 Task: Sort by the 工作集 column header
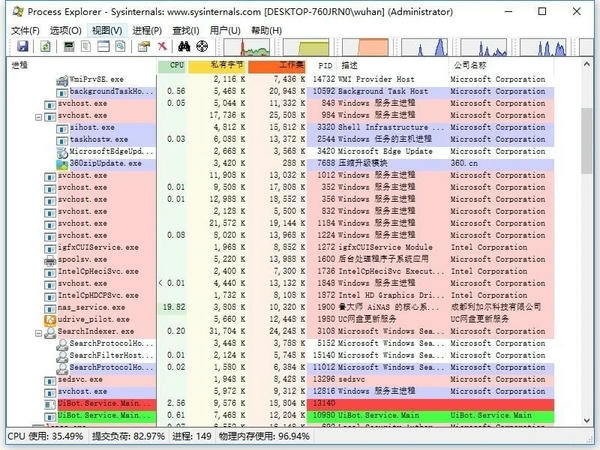point(277,65)
